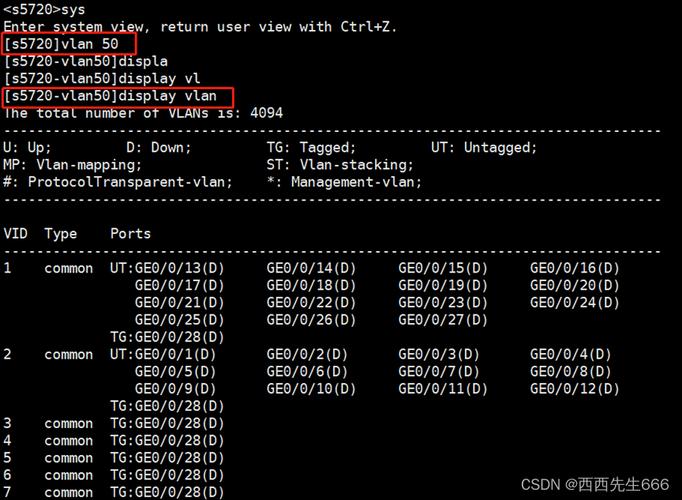Screen dimensions: 682x500
Task: Click the 'VID' column header
Action: 16,234
